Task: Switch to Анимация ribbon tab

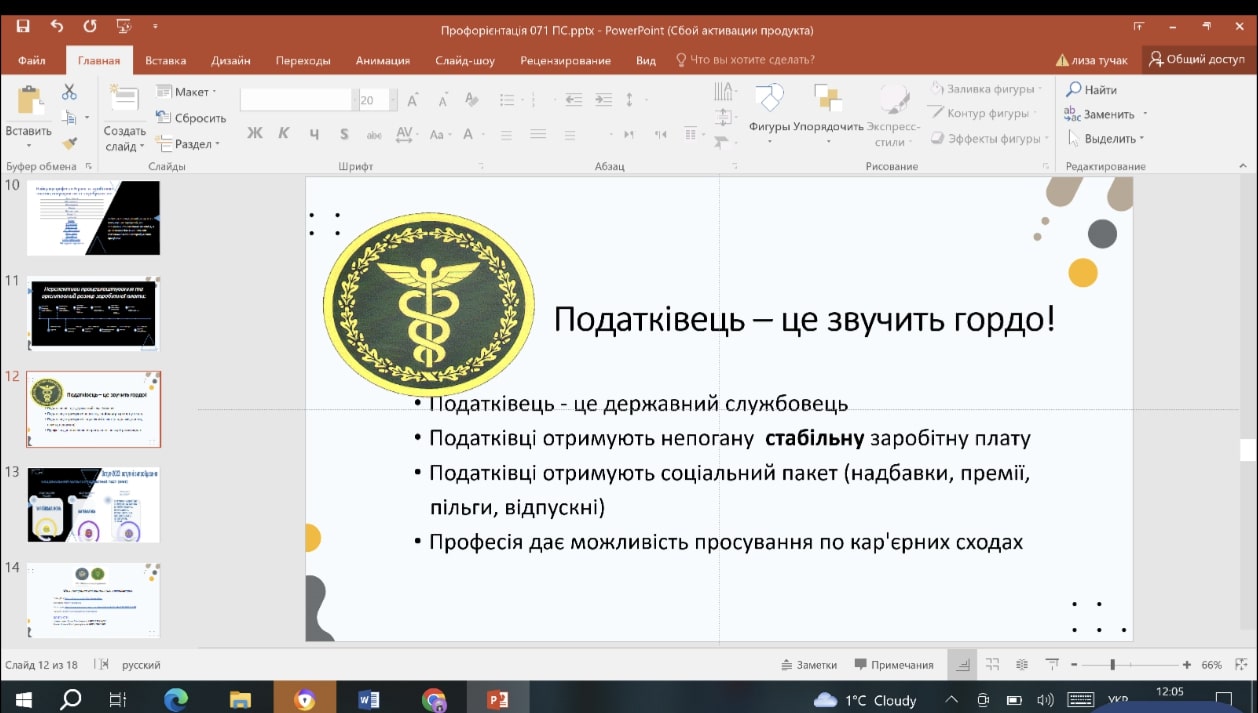Action: pyautogui.click(x=383, y=60)
